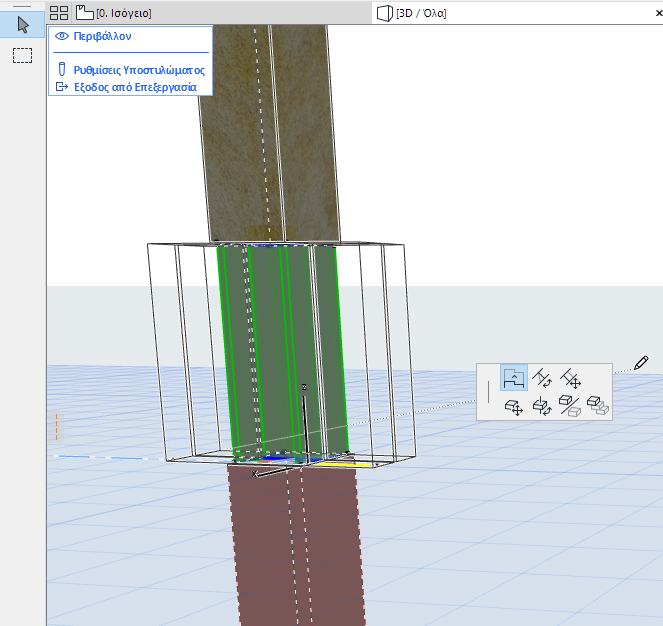Select the Multiply icon in pet palette
663x626 pixels.
coord(598,406)
